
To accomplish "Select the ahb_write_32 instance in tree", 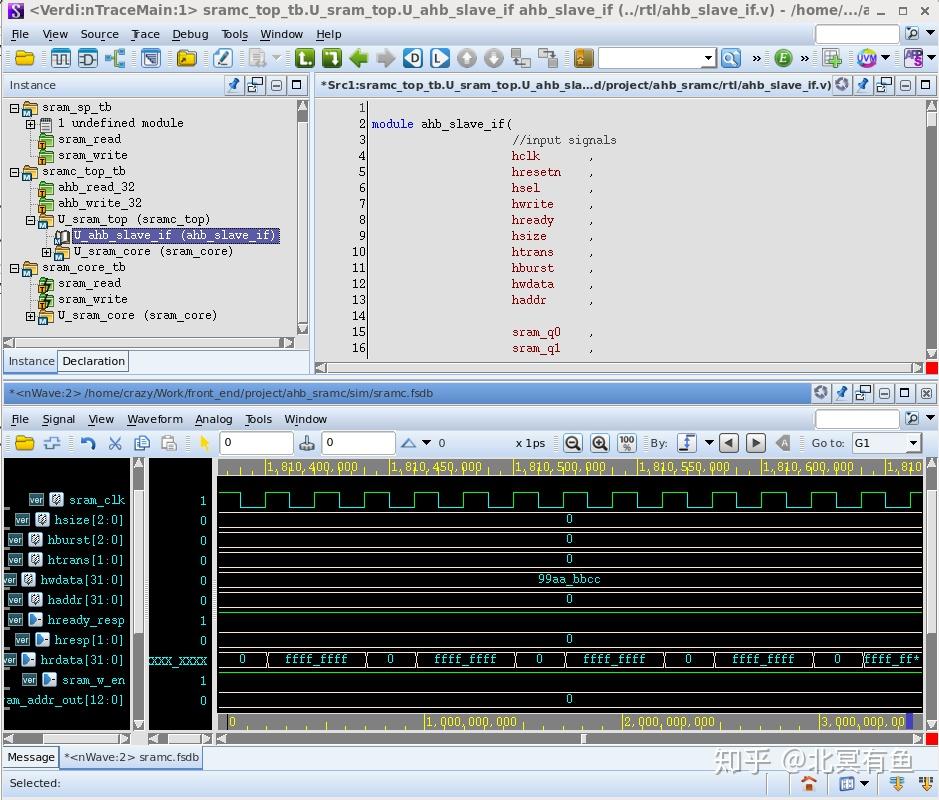I will coord(99,203).
